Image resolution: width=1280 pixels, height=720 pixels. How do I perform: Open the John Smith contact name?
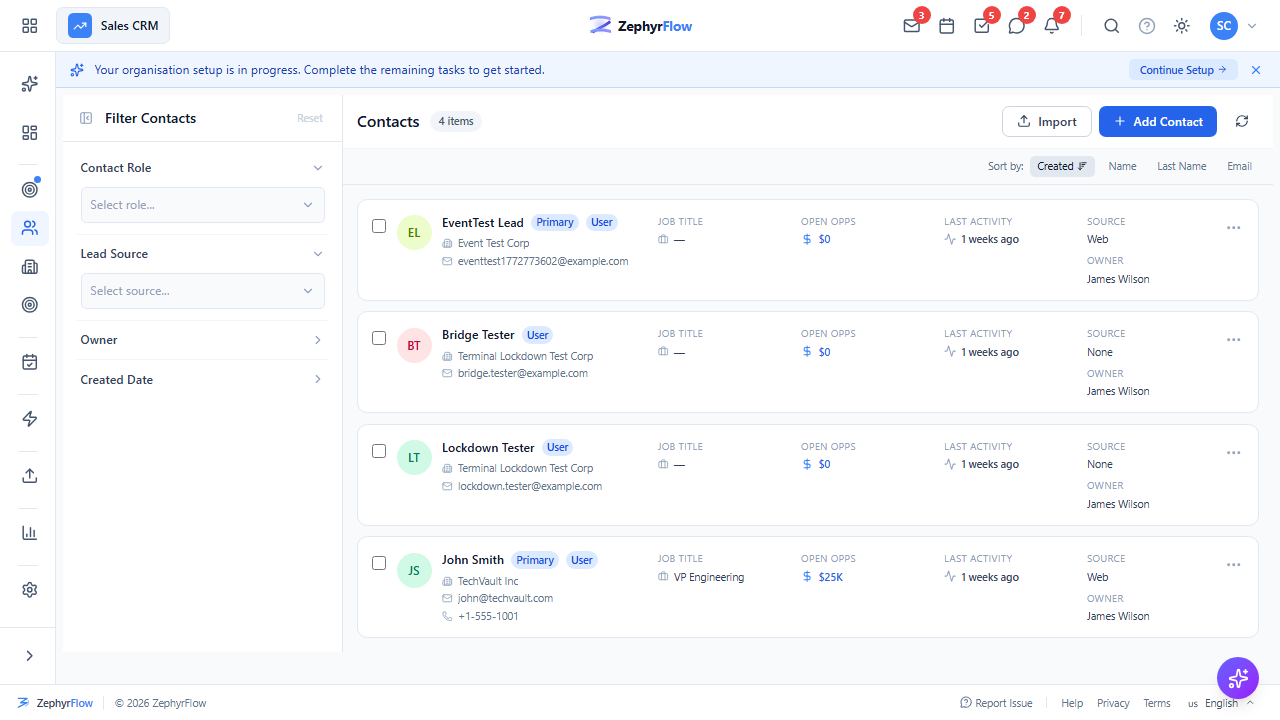tap(473, 560)
